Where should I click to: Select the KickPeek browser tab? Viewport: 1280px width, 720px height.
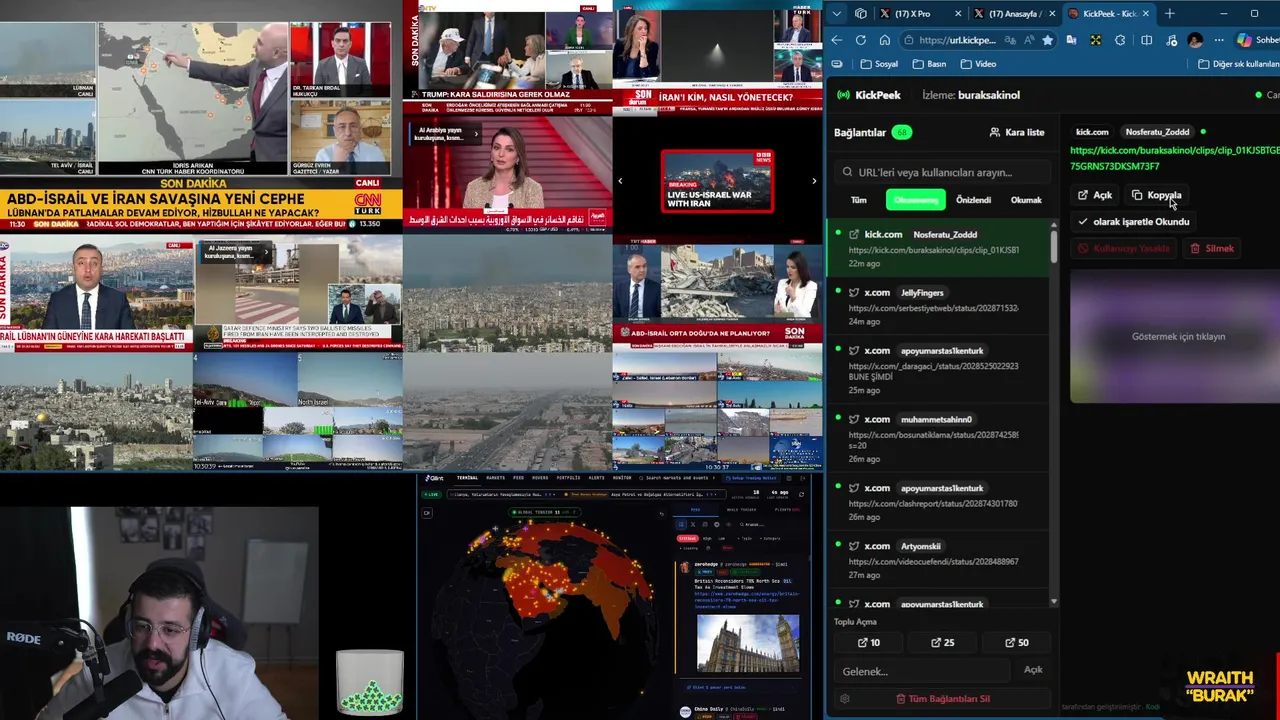[x=1108, y=14]
